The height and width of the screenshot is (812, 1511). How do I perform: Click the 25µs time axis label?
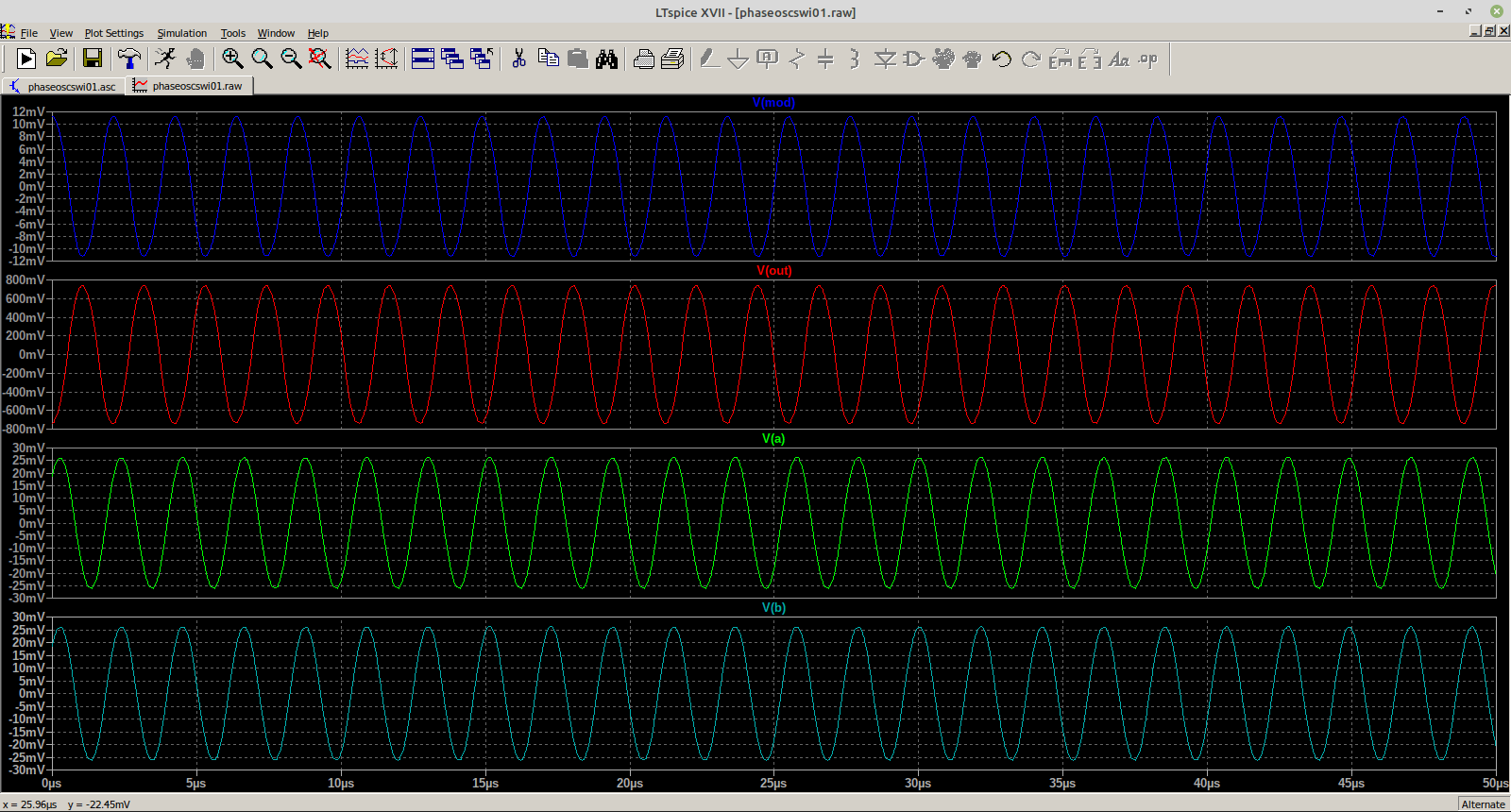(x=773, y=783)
